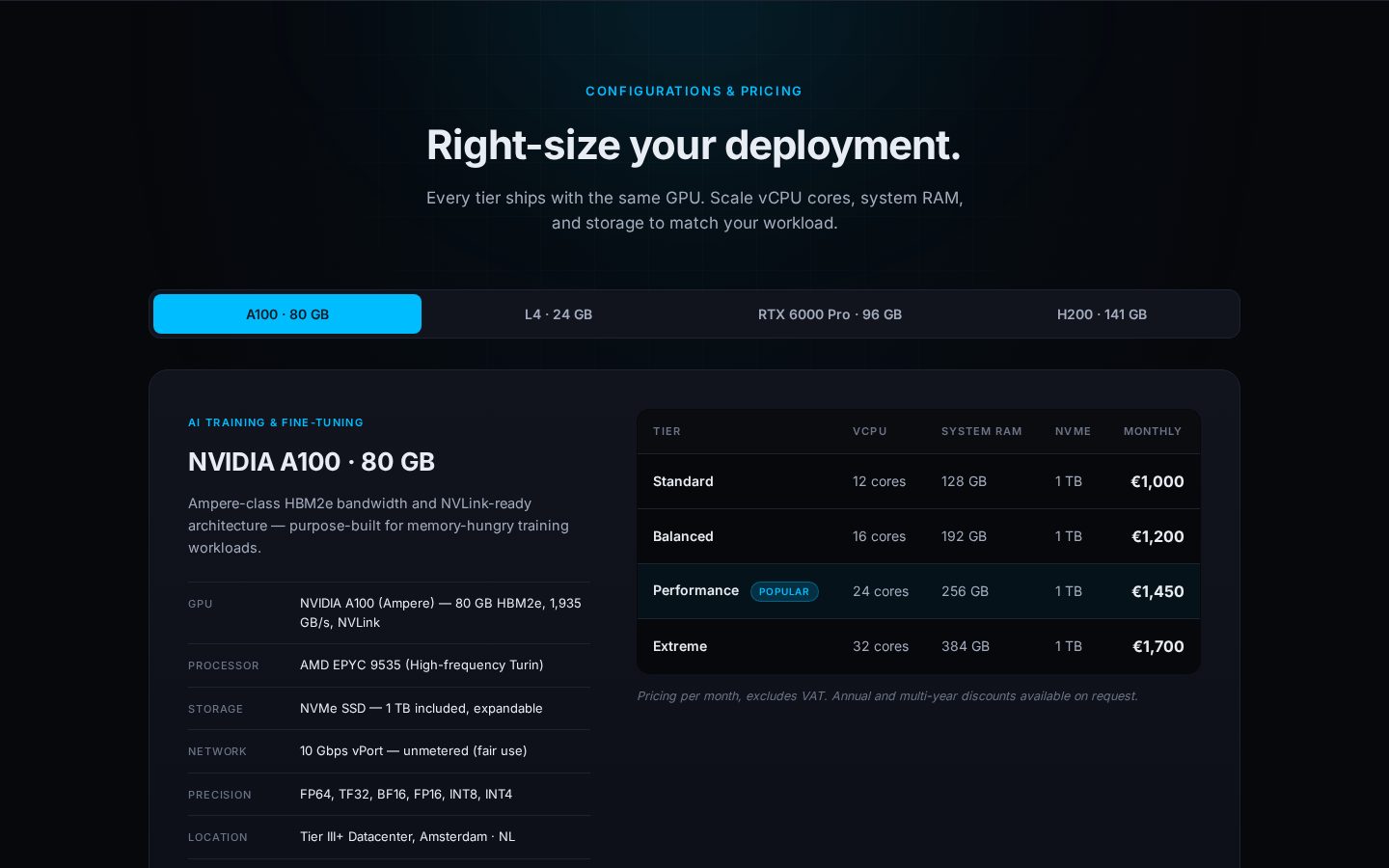Screen dimensions: 1389x868
Task: Click the Tier III+ Datacenter location value
Action: click(407, 836)
